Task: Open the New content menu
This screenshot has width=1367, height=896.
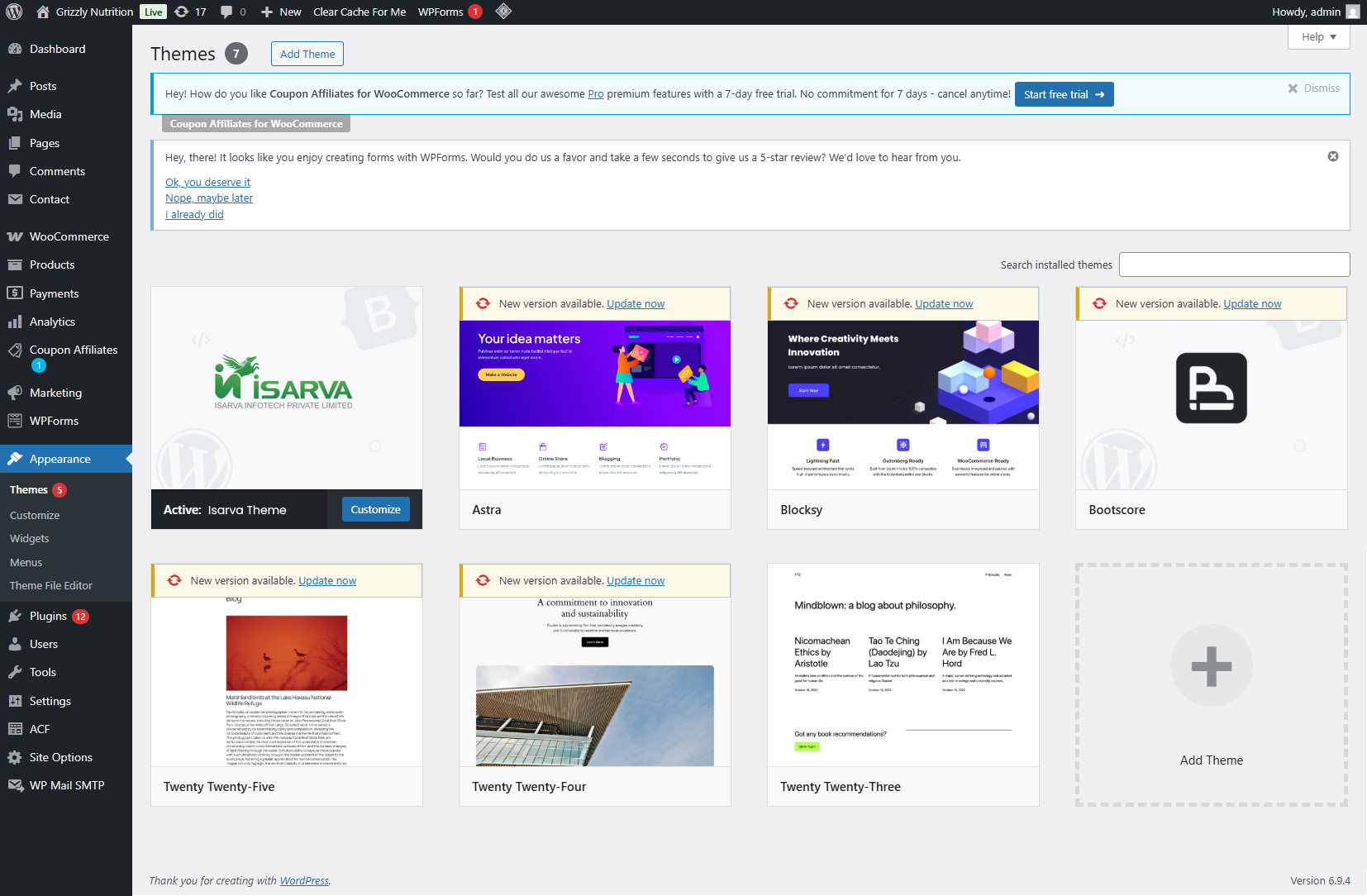Action: [x=281, y=12]
